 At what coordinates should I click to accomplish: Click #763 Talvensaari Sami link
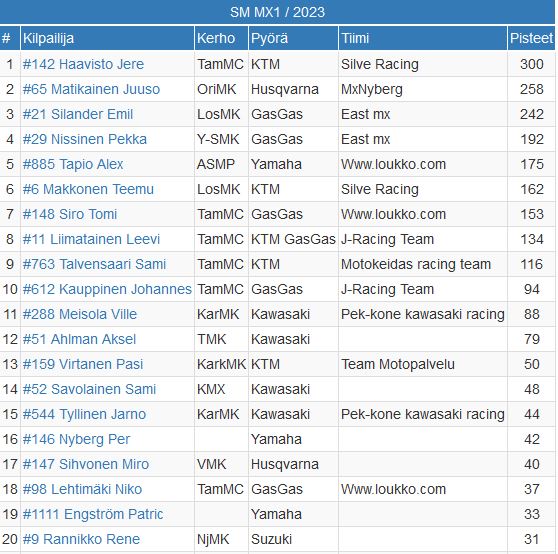[94, 264]
